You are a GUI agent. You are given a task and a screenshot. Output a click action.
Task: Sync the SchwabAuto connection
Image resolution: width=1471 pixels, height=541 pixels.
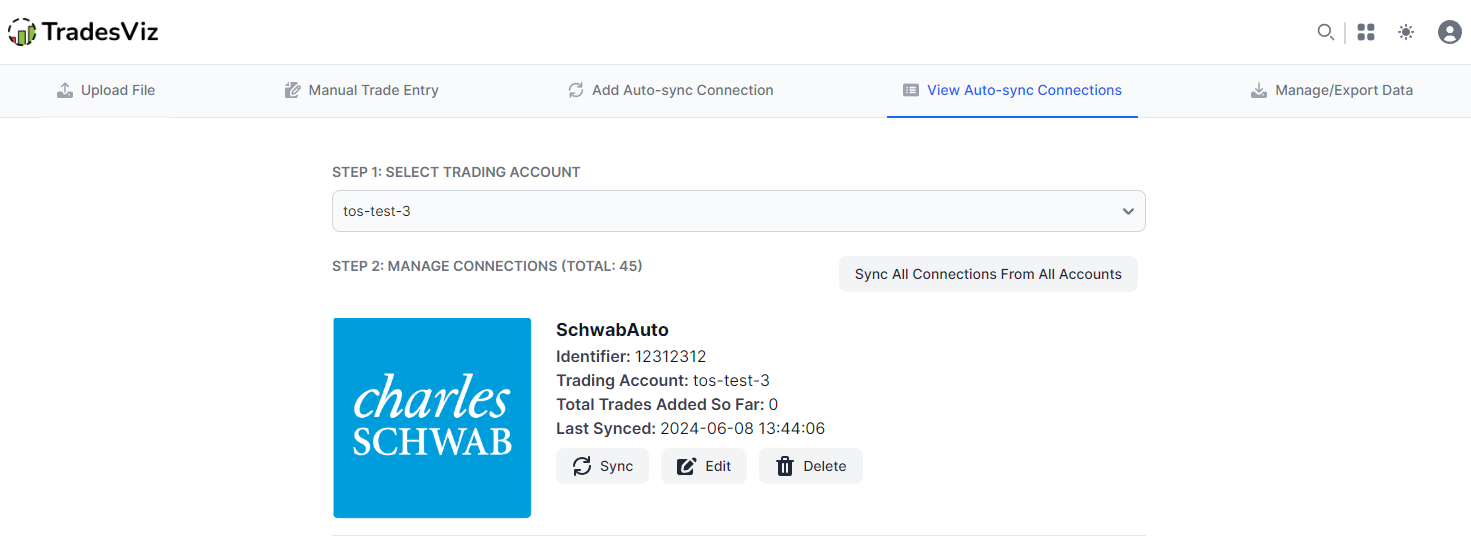602,466
